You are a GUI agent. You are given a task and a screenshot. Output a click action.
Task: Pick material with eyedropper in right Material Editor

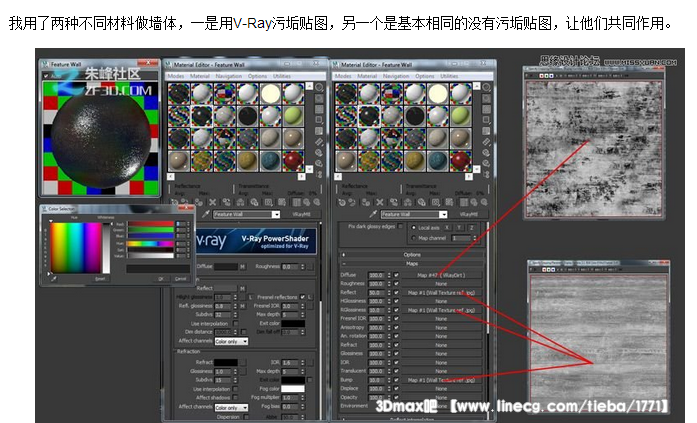point(373,214)
